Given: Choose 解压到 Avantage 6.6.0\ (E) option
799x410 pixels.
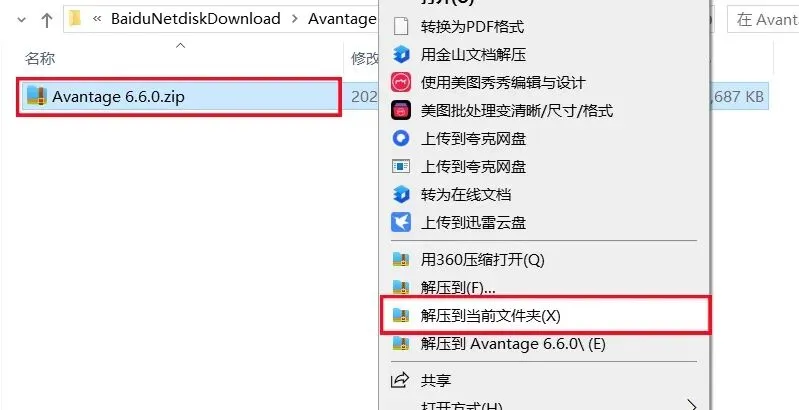Looking at the screenshot, I should [x=545, y=344].
